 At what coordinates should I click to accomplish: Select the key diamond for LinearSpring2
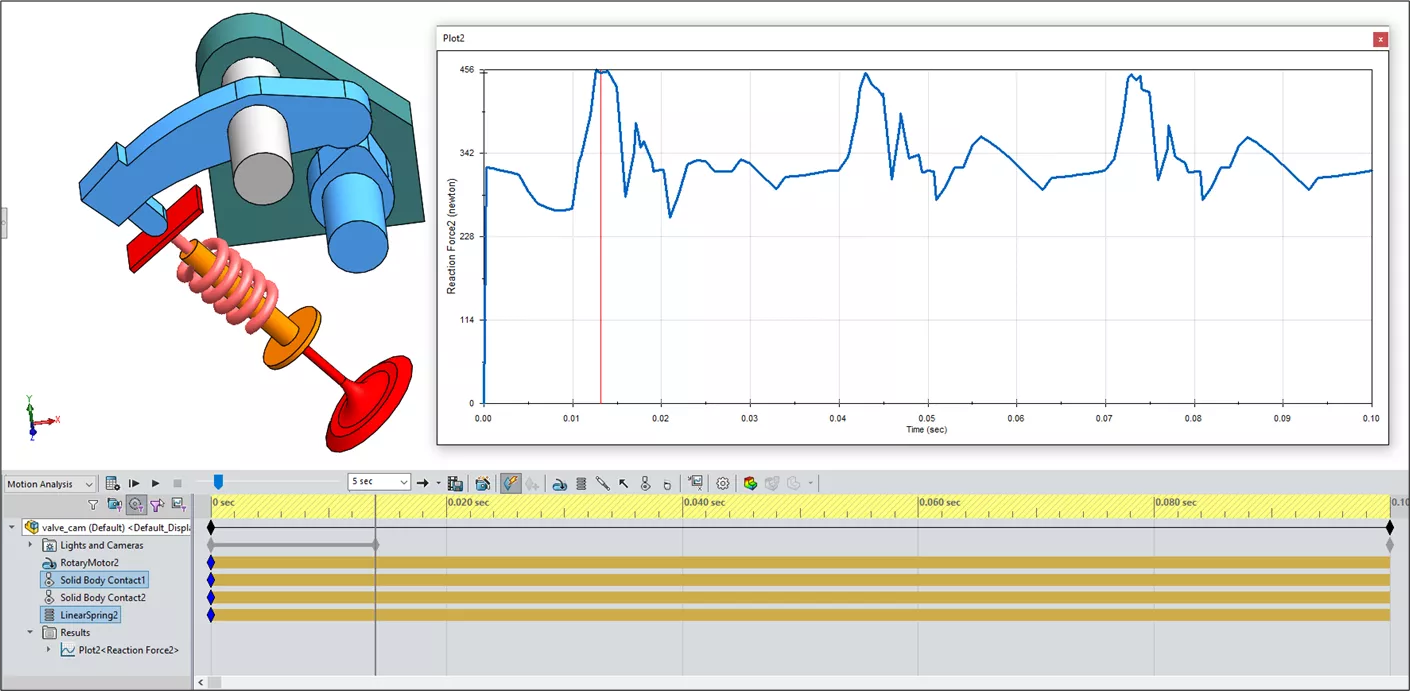(210, 614)
